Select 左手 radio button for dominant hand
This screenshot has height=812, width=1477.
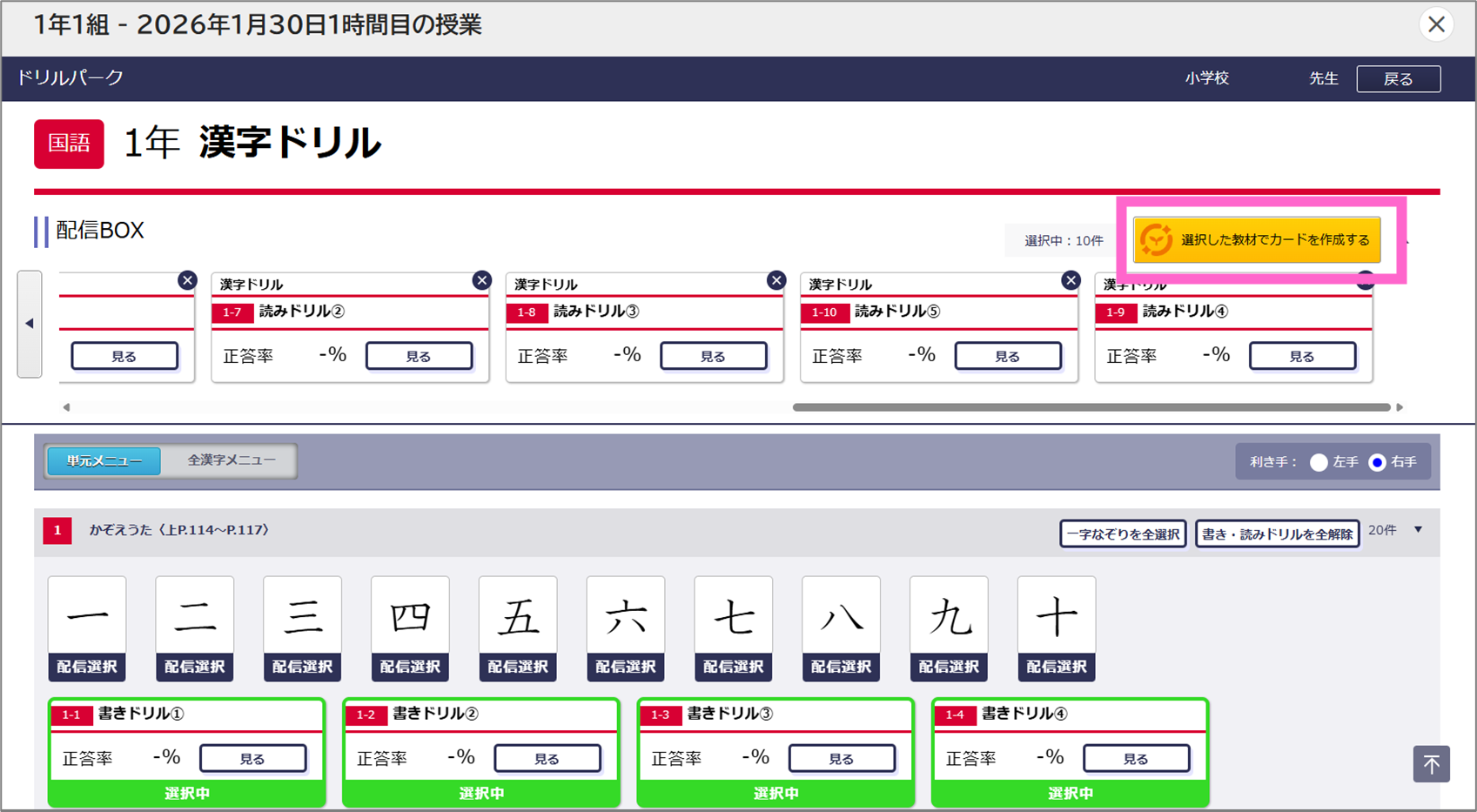(x=1319, y=462)
